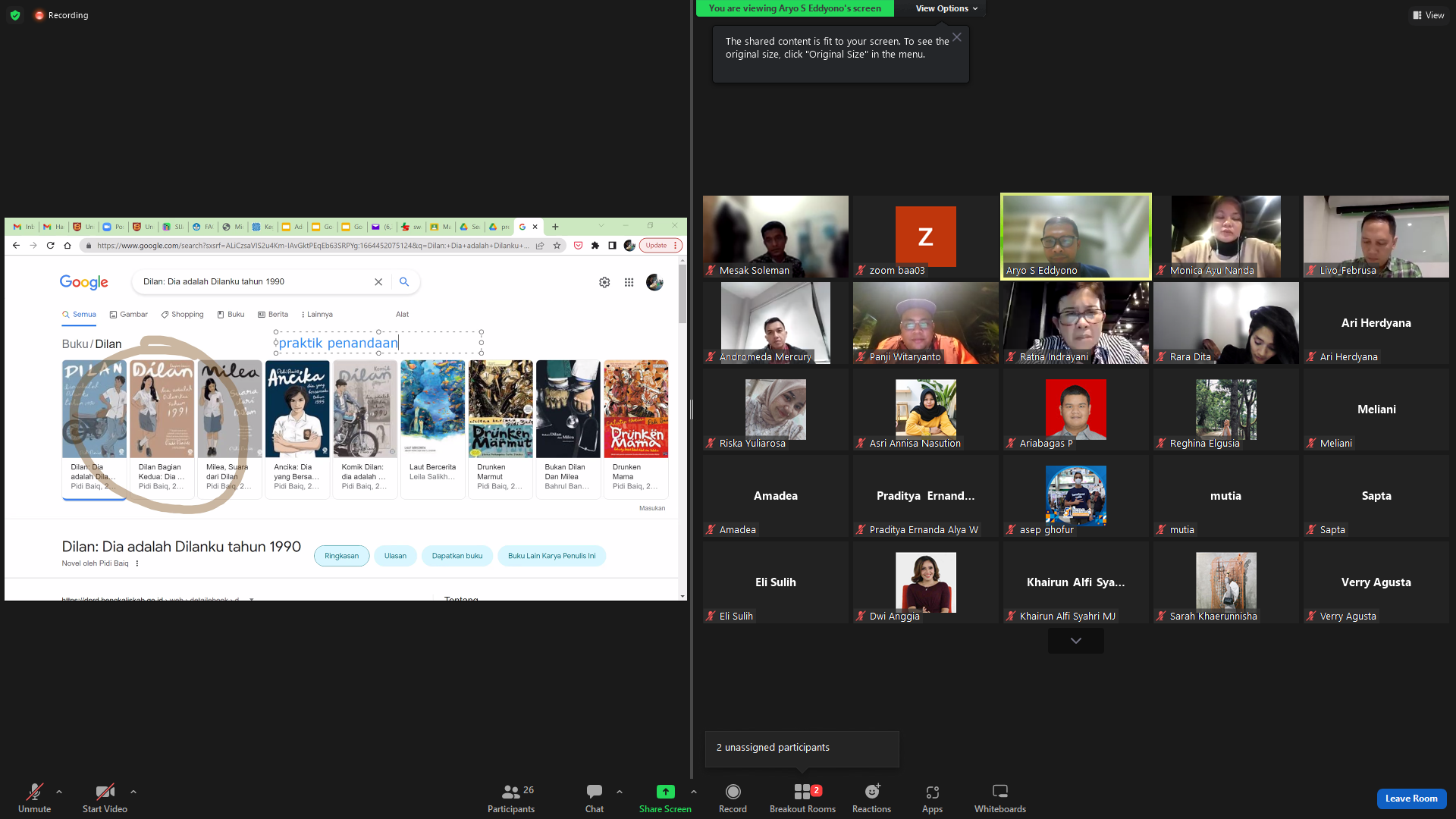Open more options beside Novel oleh Pidi Baiq

point(137,563)
